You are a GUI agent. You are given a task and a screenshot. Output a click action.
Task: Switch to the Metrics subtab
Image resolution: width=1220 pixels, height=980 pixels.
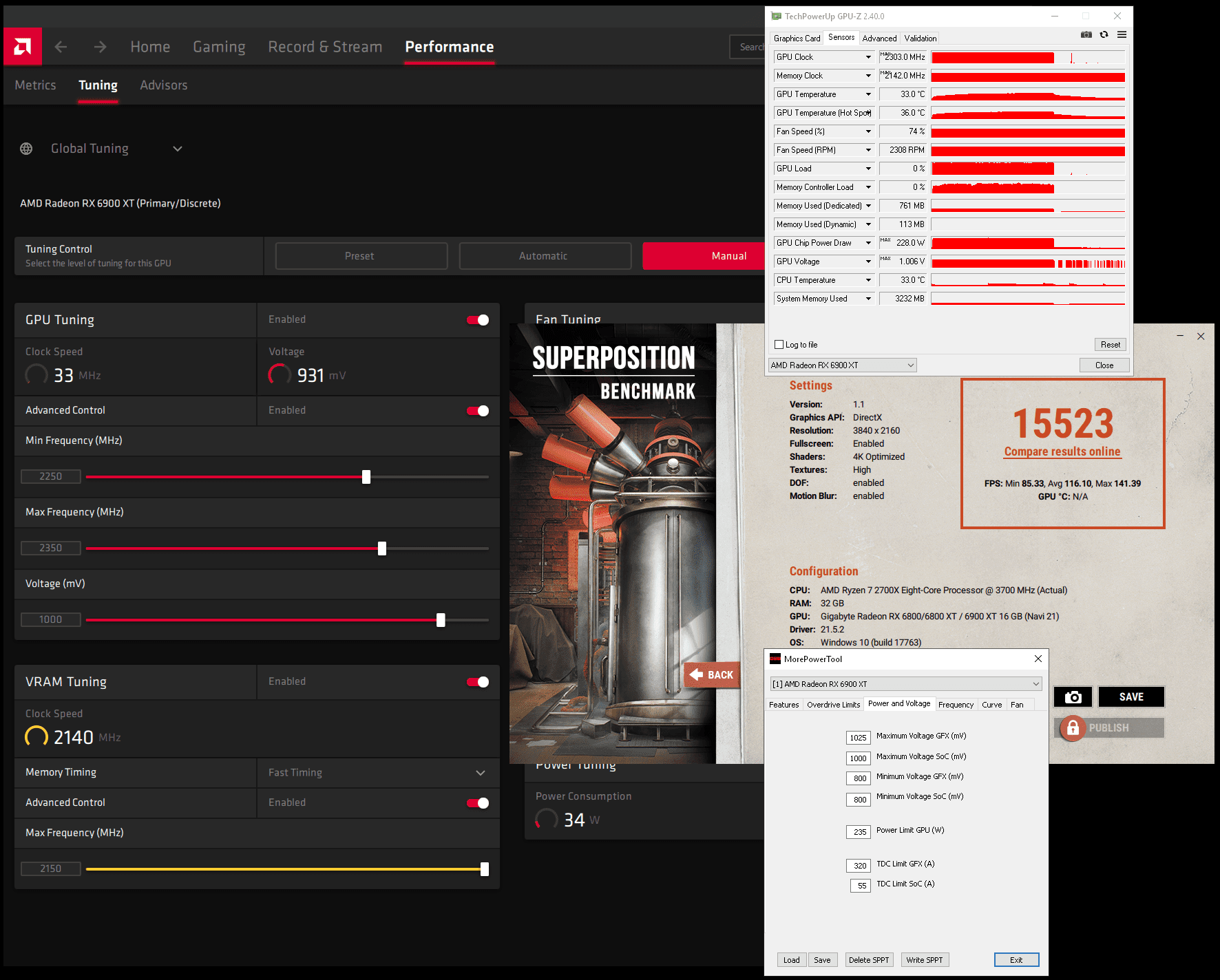pyautogui.click(x=36, y=85)
